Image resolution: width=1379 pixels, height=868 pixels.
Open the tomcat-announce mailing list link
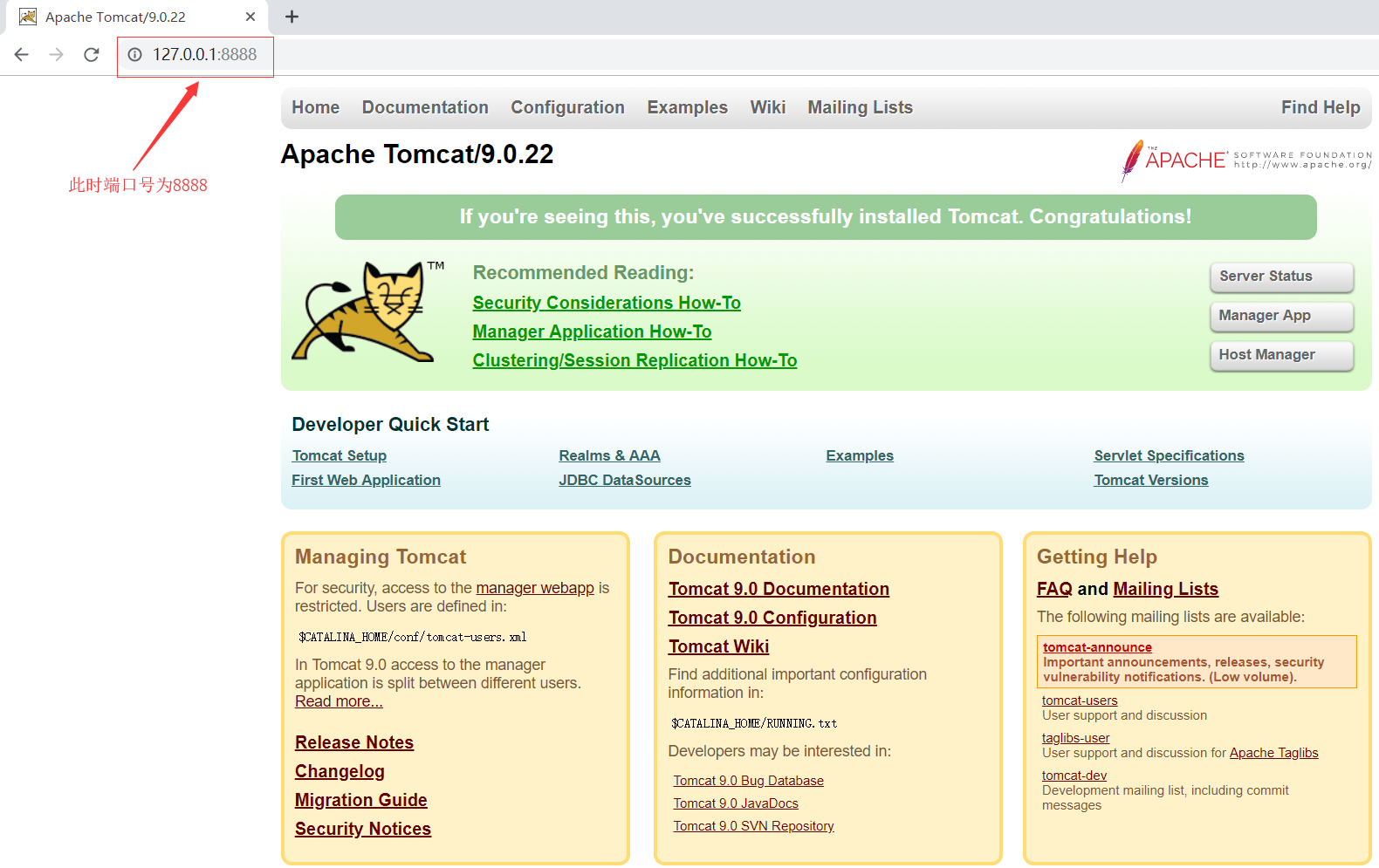1097,647
